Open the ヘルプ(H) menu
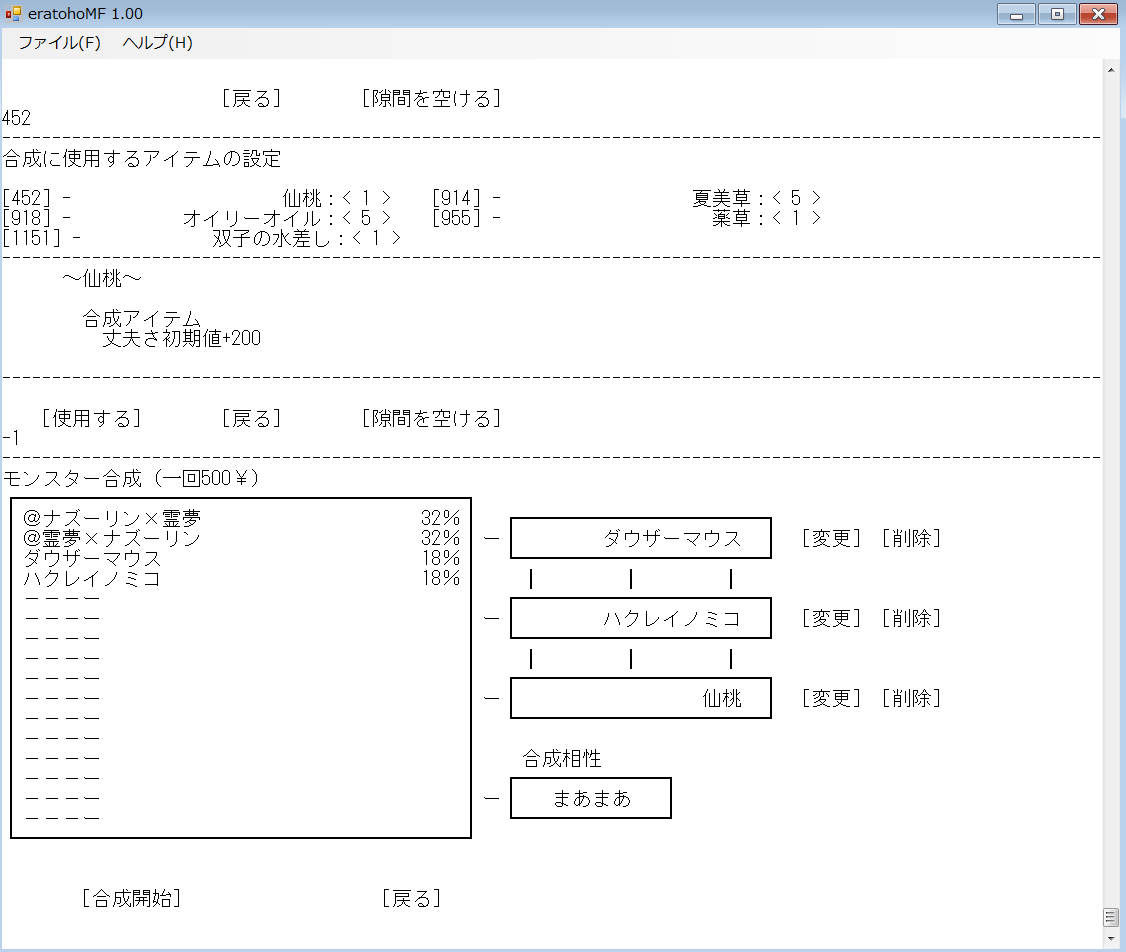1126x952 pixels. coord(157,43)
